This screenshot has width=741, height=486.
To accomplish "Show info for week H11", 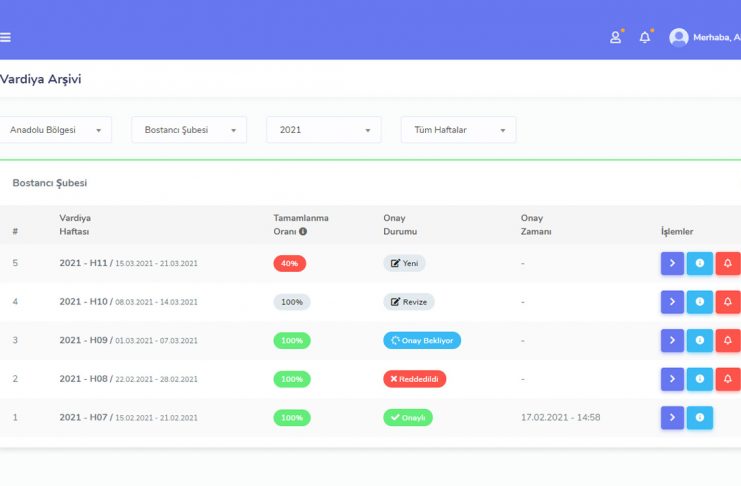I will 699,263.
